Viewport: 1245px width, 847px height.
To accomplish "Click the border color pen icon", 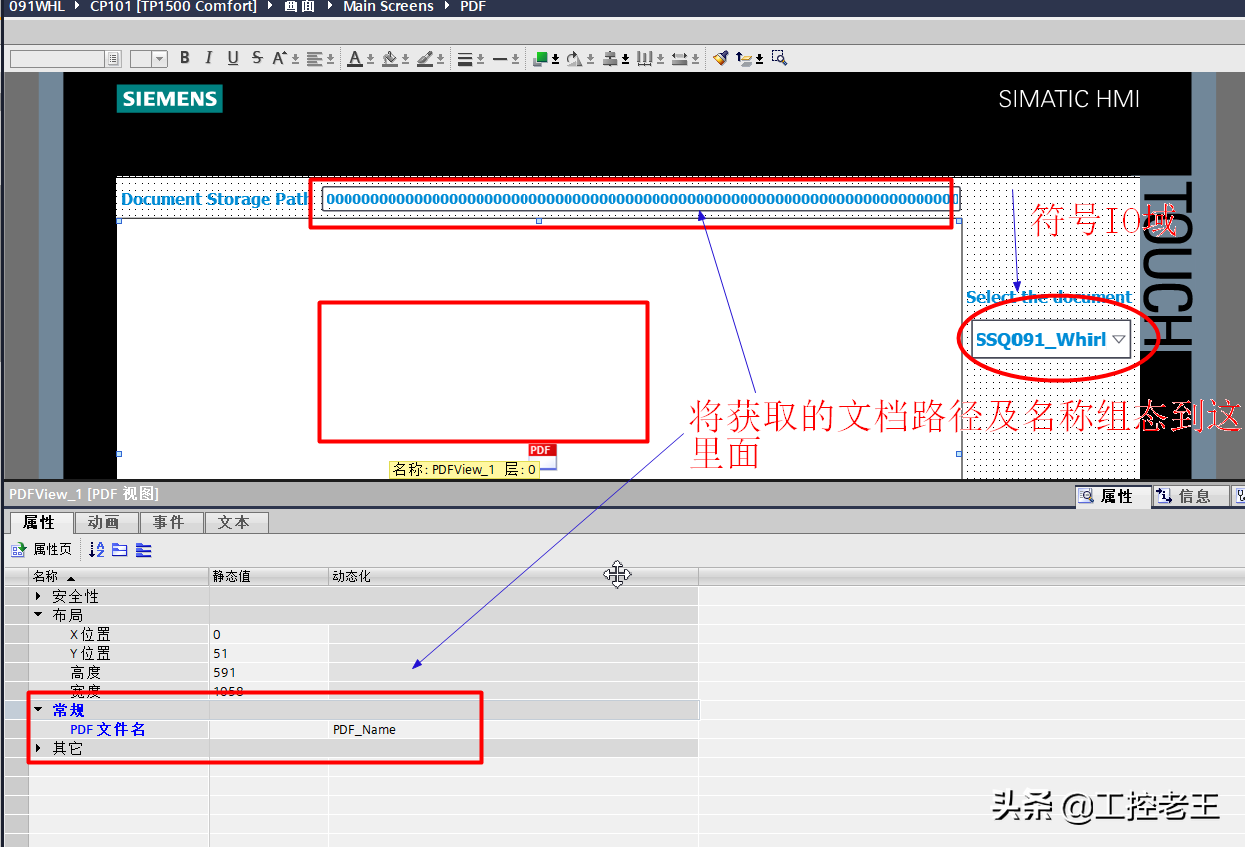I will pos(425,58).
